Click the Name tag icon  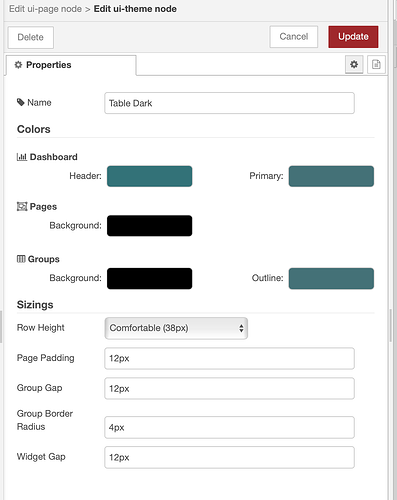[21, 102]
